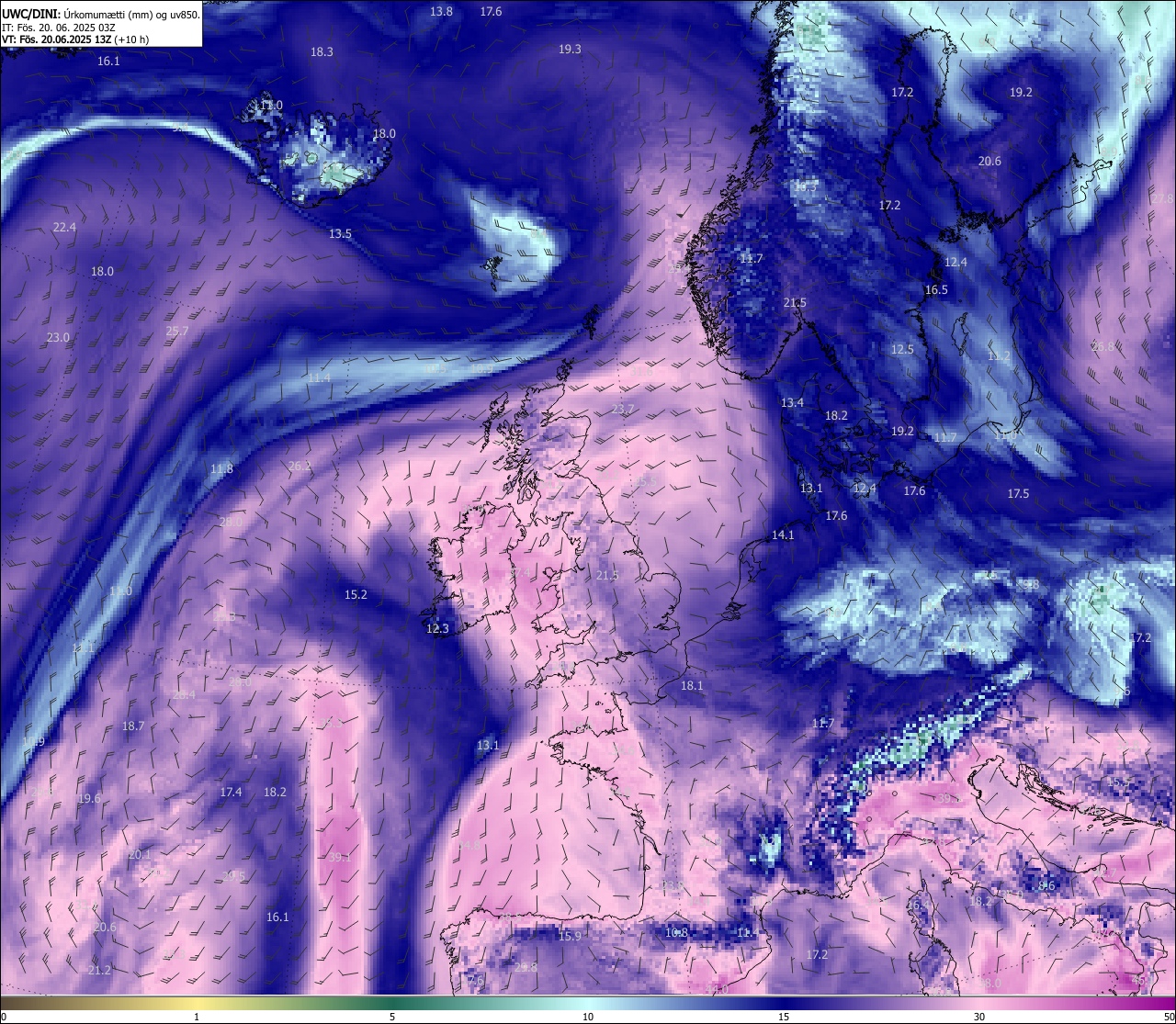
Task: Click the colour scale tick label 5
Action: (392, 1017)
